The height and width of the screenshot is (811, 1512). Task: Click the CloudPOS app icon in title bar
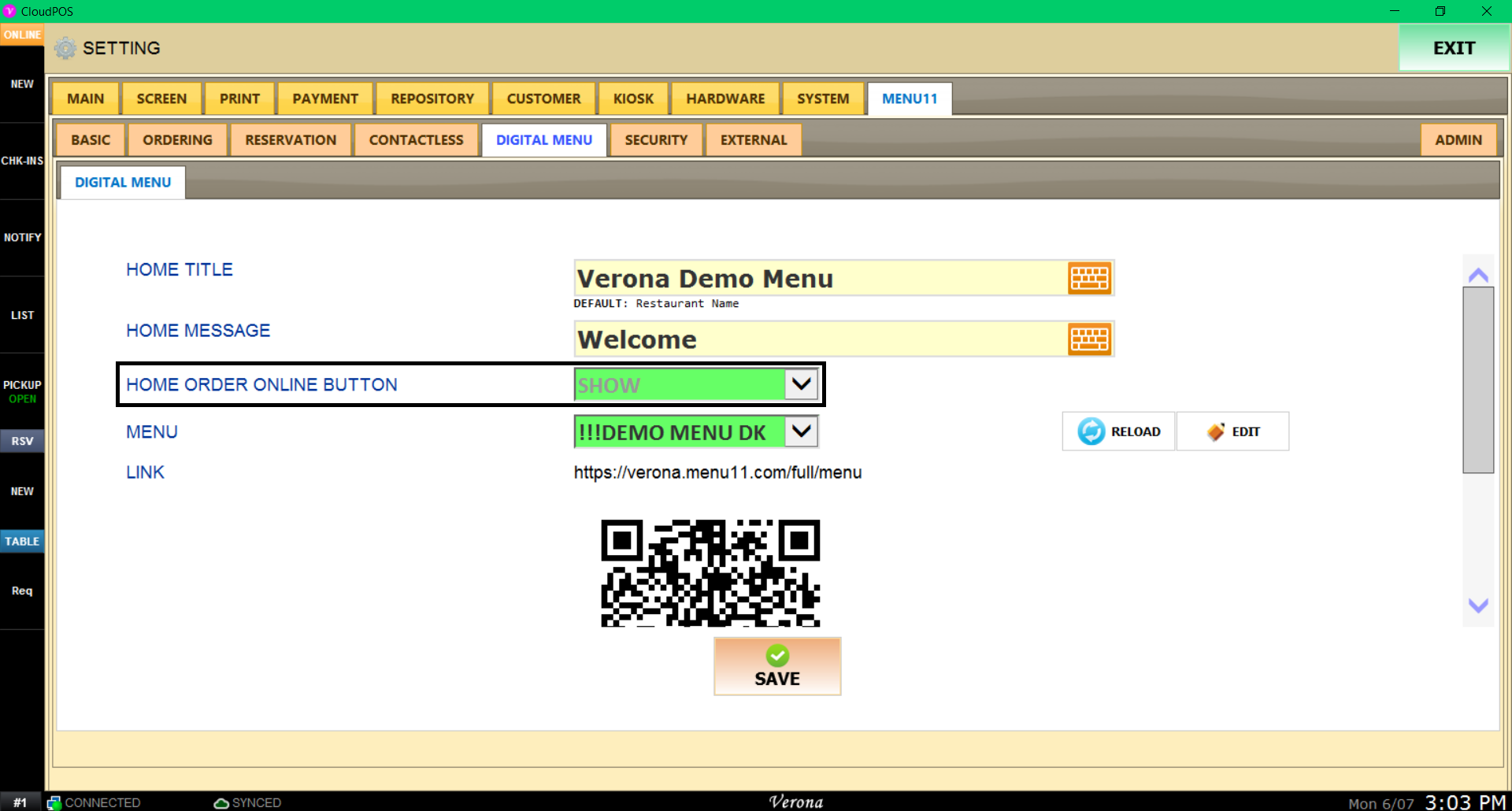9,11
